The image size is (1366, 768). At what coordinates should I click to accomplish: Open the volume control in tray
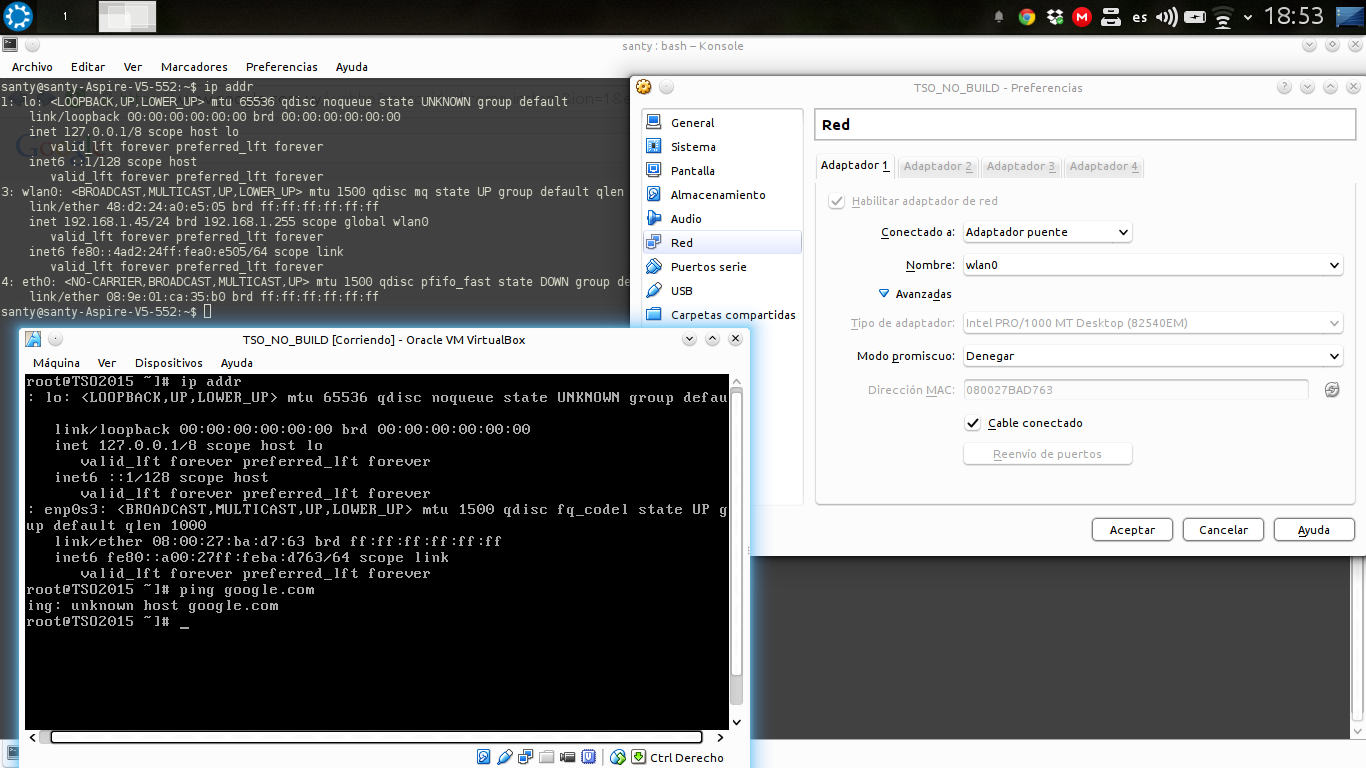coord(1167,17)
